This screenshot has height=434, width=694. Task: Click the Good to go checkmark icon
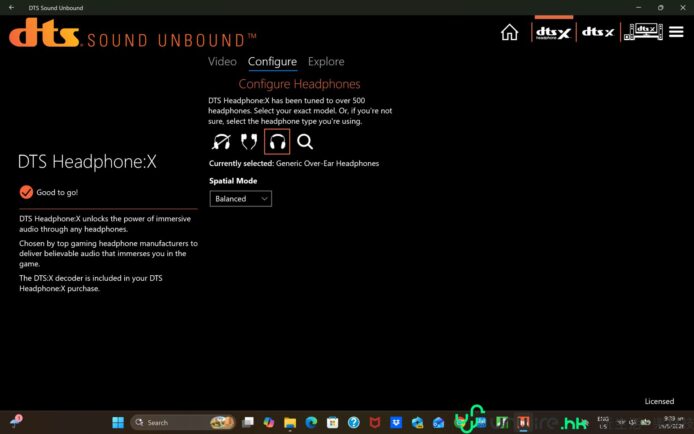point(26,192)
